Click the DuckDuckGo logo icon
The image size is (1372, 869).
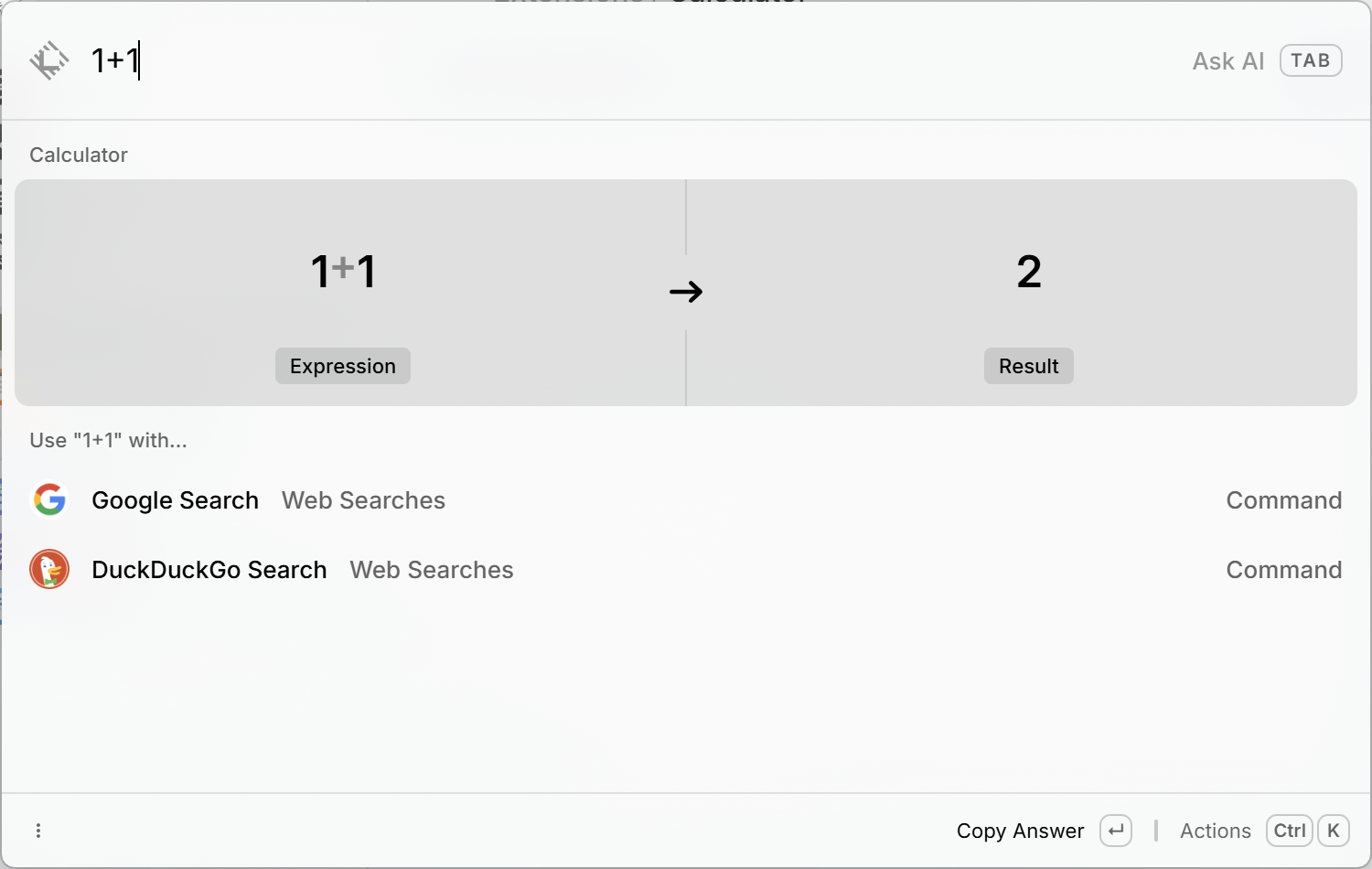click(x=49, y=569)
